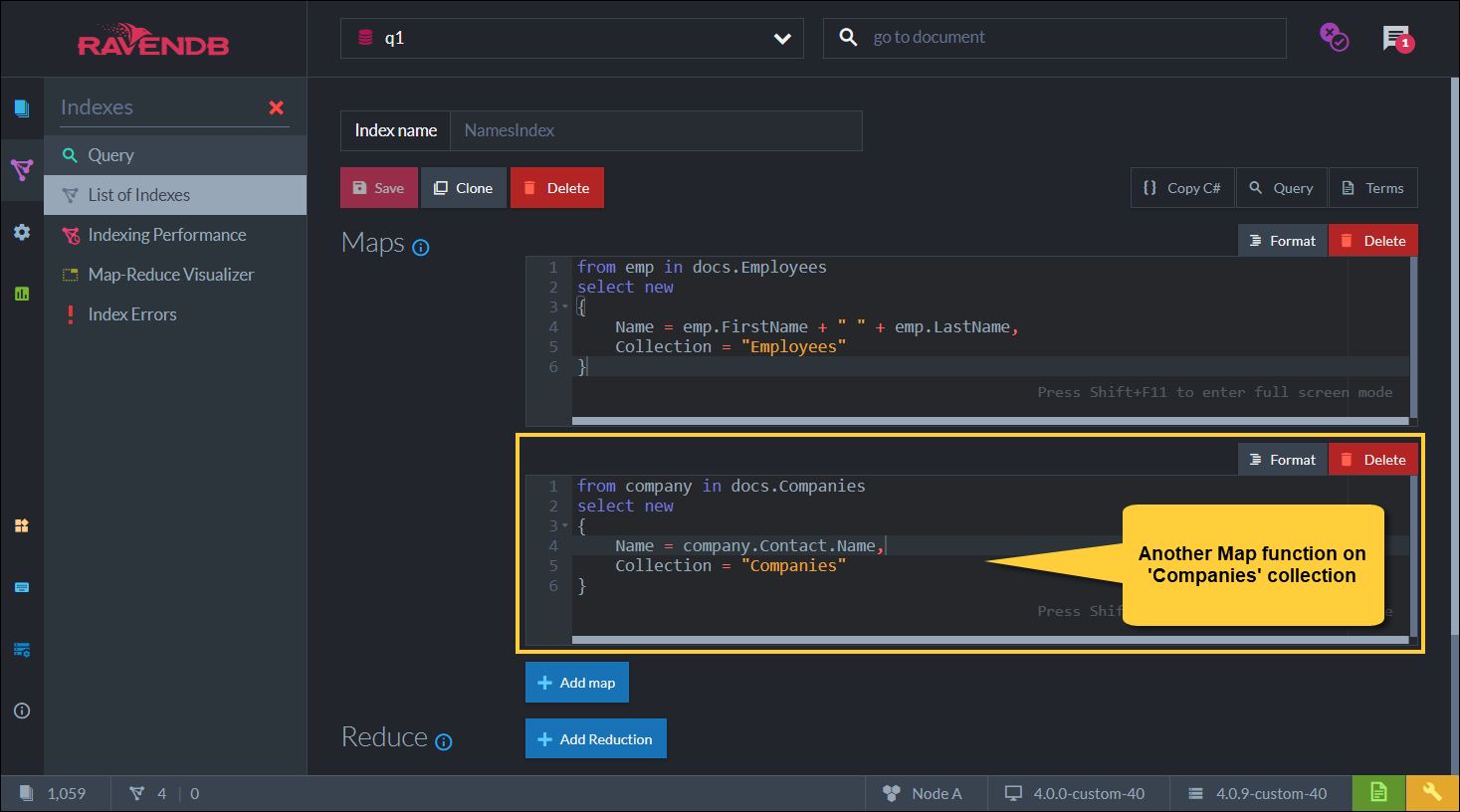Click the Companies map bottom resize bar

(990, 641)
